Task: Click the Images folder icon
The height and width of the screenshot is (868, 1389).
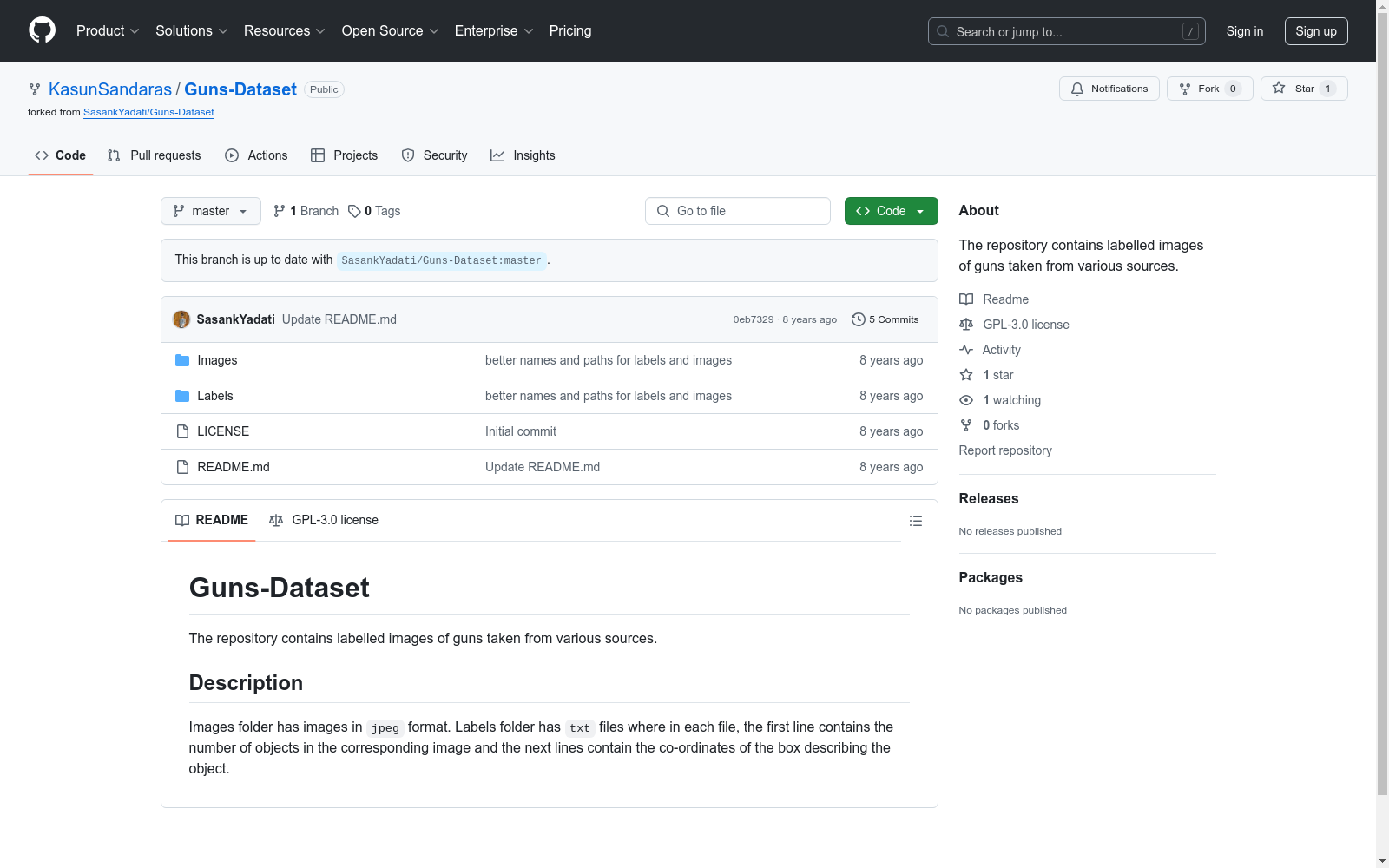Action: pos(182,360)
